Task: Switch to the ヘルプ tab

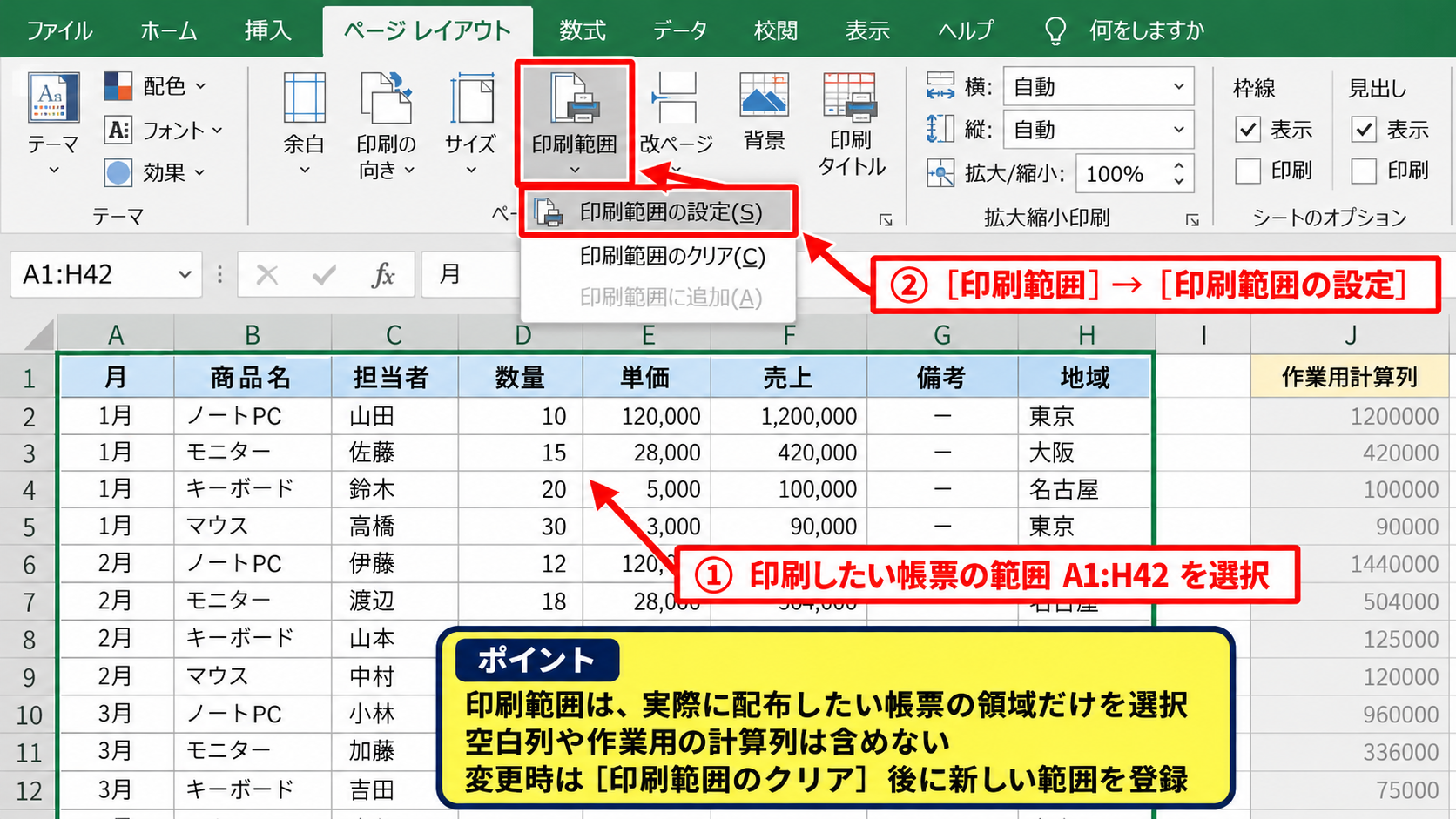Action: 965,30
